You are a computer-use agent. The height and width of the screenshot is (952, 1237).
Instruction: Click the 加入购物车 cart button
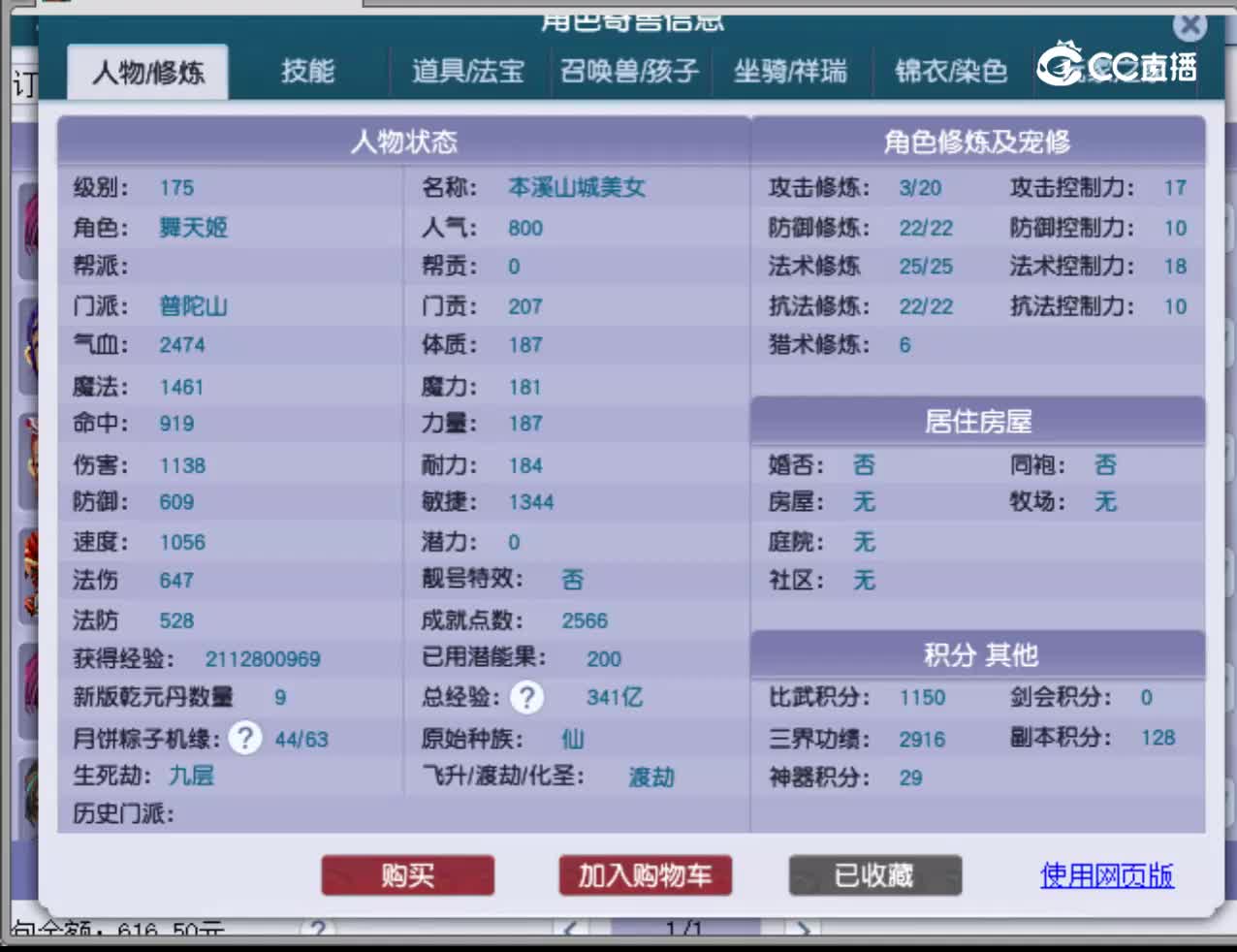click(x=644, y=874)
